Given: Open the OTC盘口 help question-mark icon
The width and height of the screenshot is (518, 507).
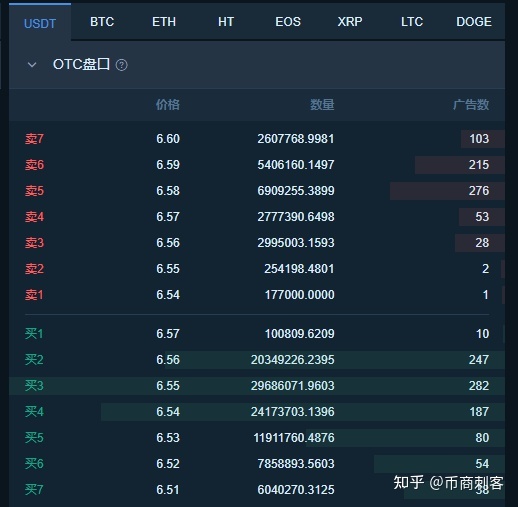Looking at the screenshot, I should pyautogui.click(x=121, y=65).
